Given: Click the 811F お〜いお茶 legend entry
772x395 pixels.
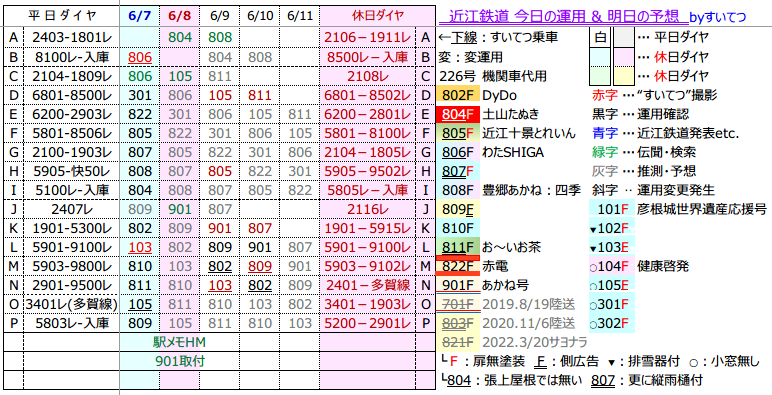Looking at the screenshot, I should point(489,248).
